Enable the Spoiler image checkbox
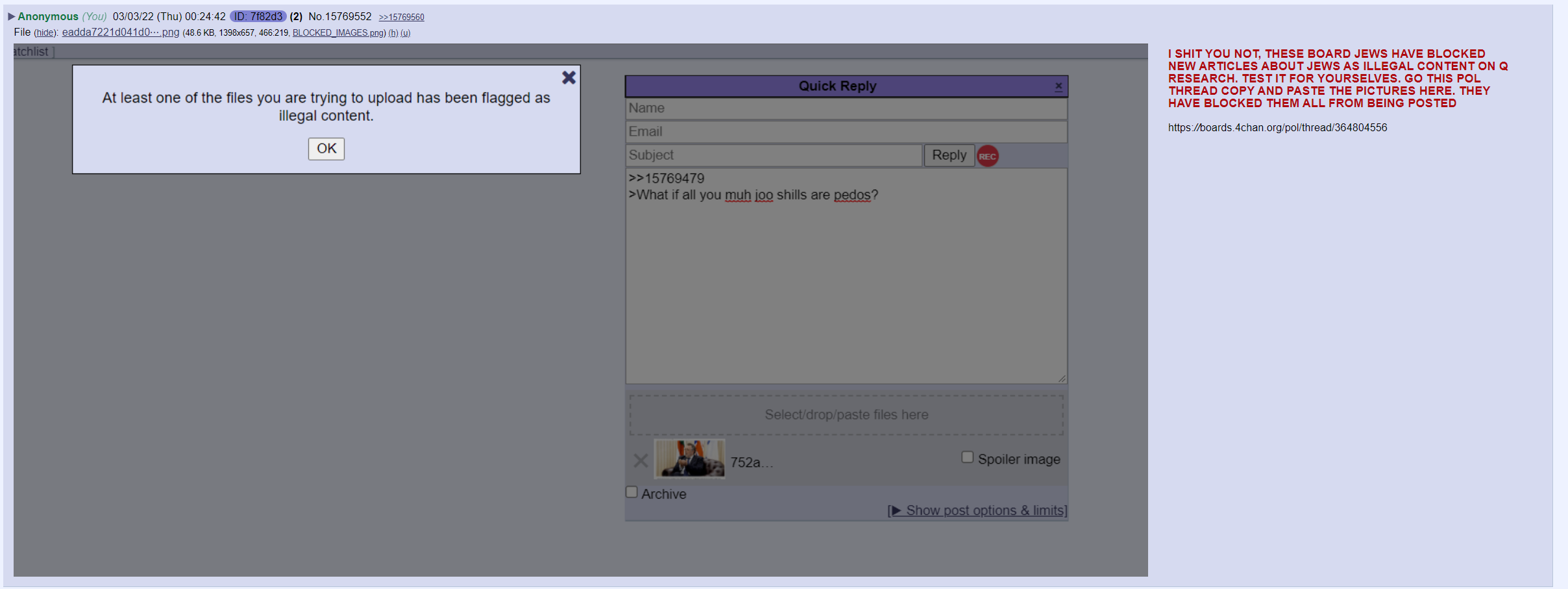 coord(967,457)
